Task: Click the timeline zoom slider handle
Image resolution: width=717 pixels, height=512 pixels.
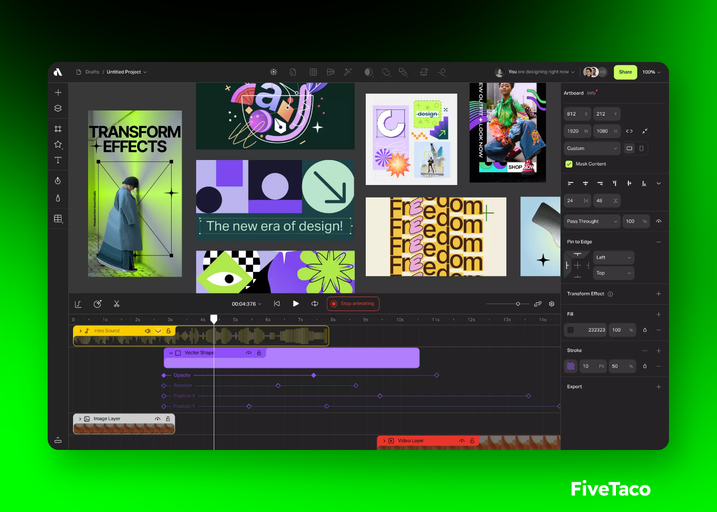Action: pos(518,304)
